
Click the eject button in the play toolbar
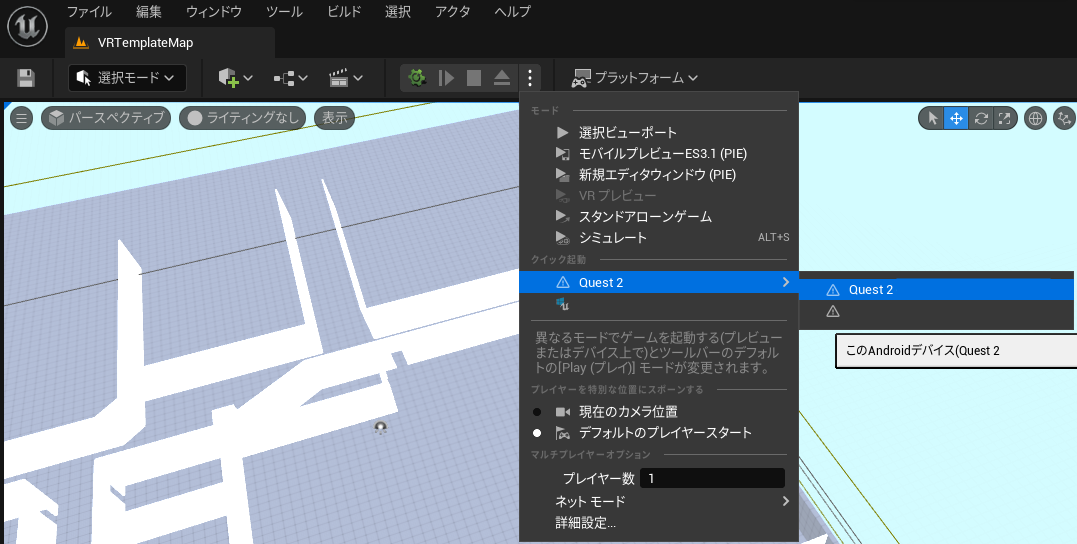coord(502,78)
